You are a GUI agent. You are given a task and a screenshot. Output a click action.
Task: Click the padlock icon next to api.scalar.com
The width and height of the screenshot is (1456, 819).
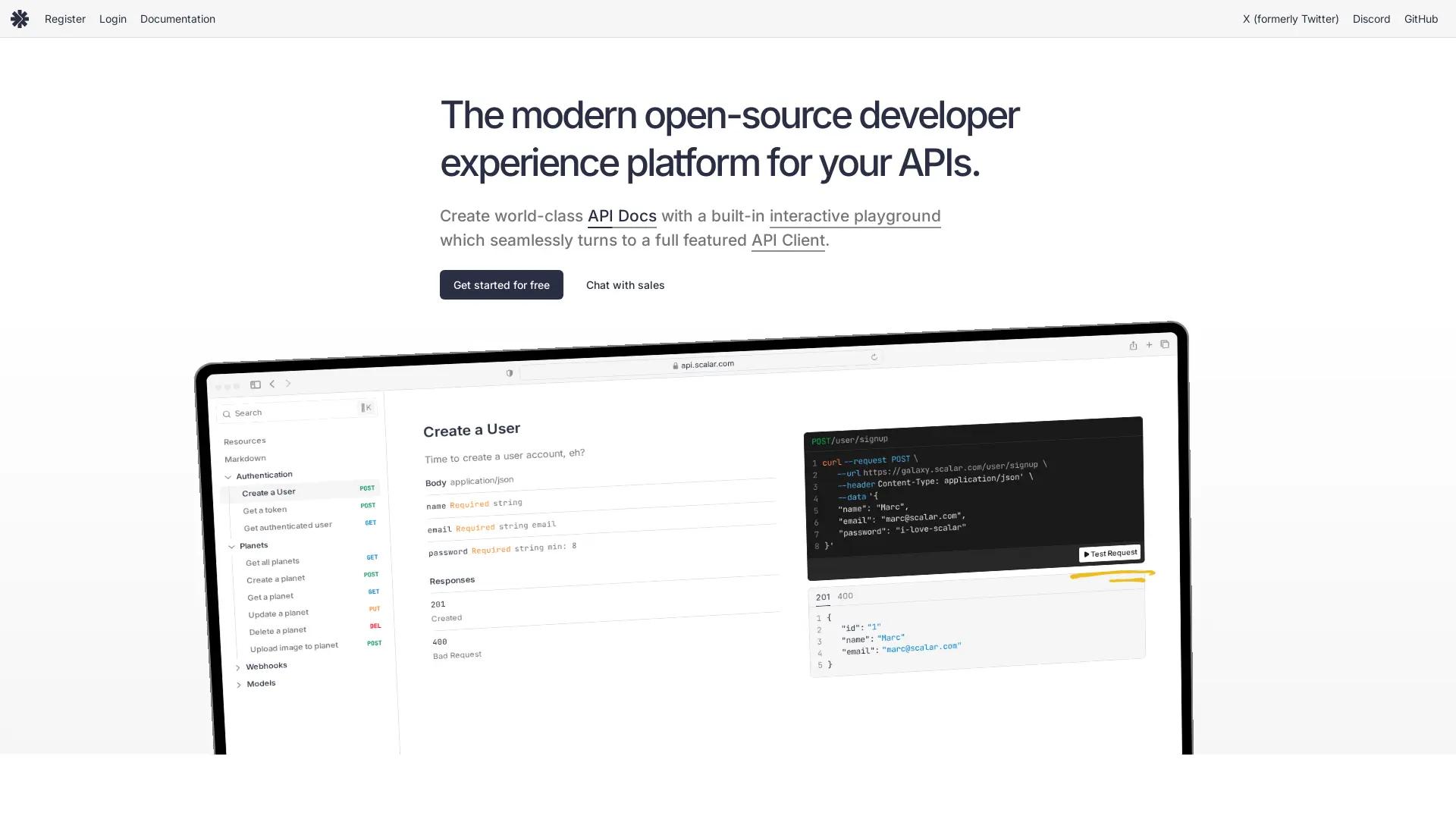pyautogui.click(x=675, y=365)
